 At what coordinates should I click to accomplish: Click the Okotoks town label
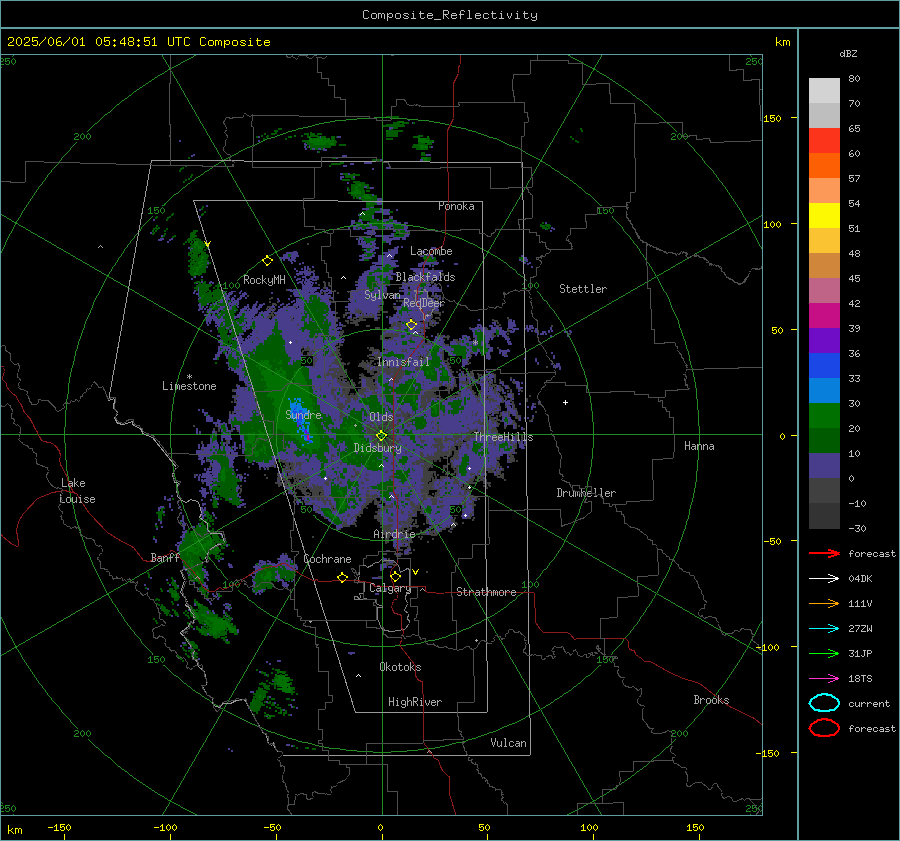click(x=400, y=667)
